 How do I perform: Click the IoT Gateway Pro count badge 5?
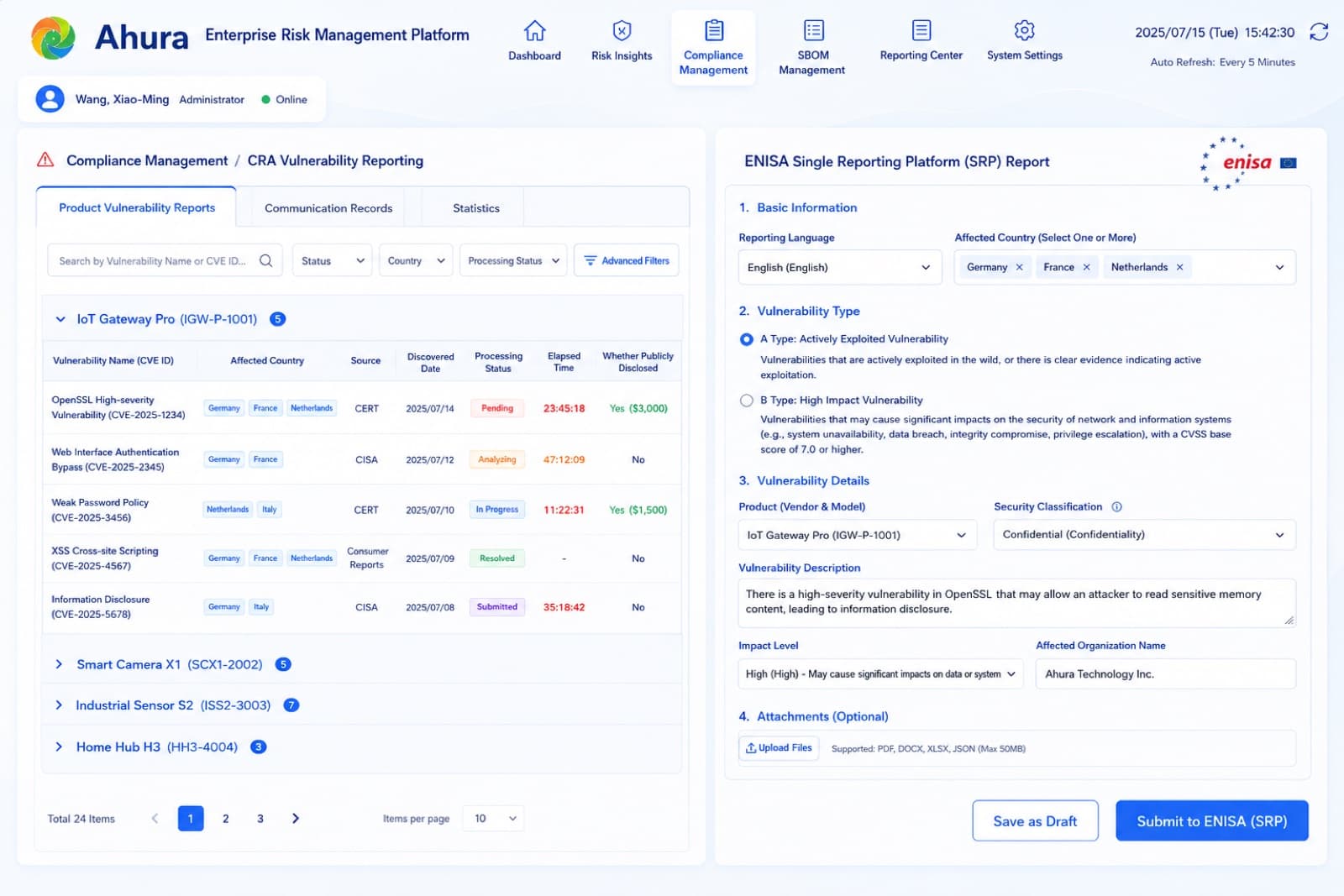pyautogui.click(x=277, y=318)
